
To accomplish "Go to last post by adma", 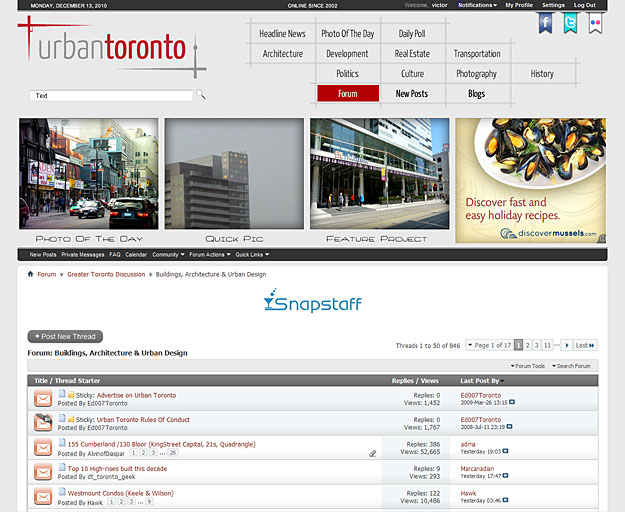I will [505, 452].
